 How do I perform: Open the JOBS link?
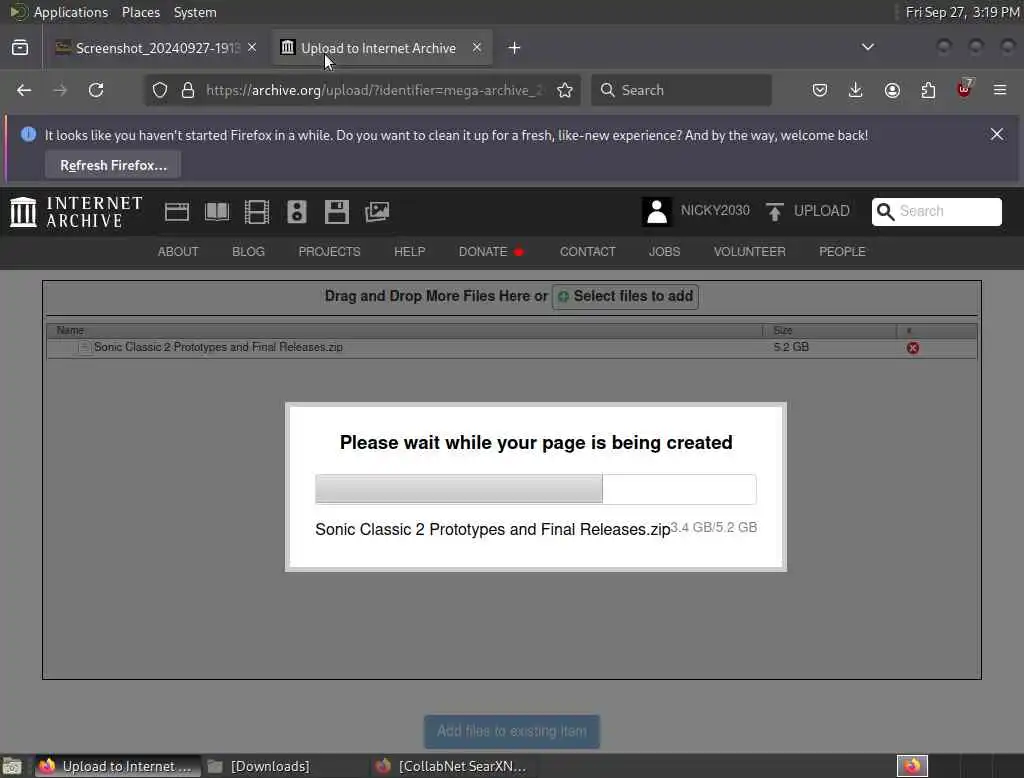pyautogui.click(x=664, y=251)
